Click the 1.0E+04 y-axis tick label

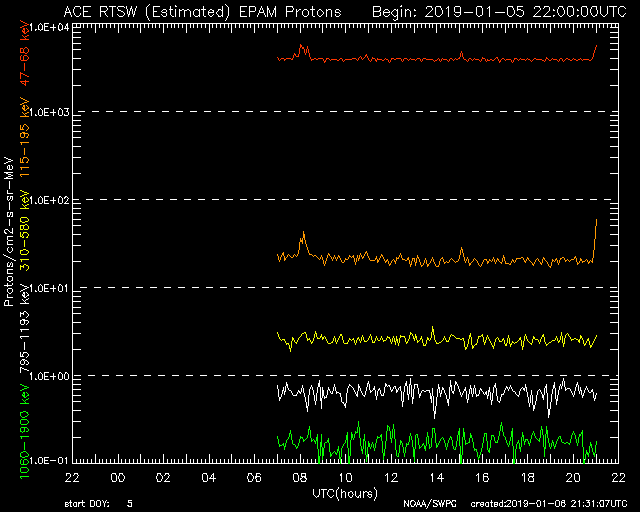48,27
